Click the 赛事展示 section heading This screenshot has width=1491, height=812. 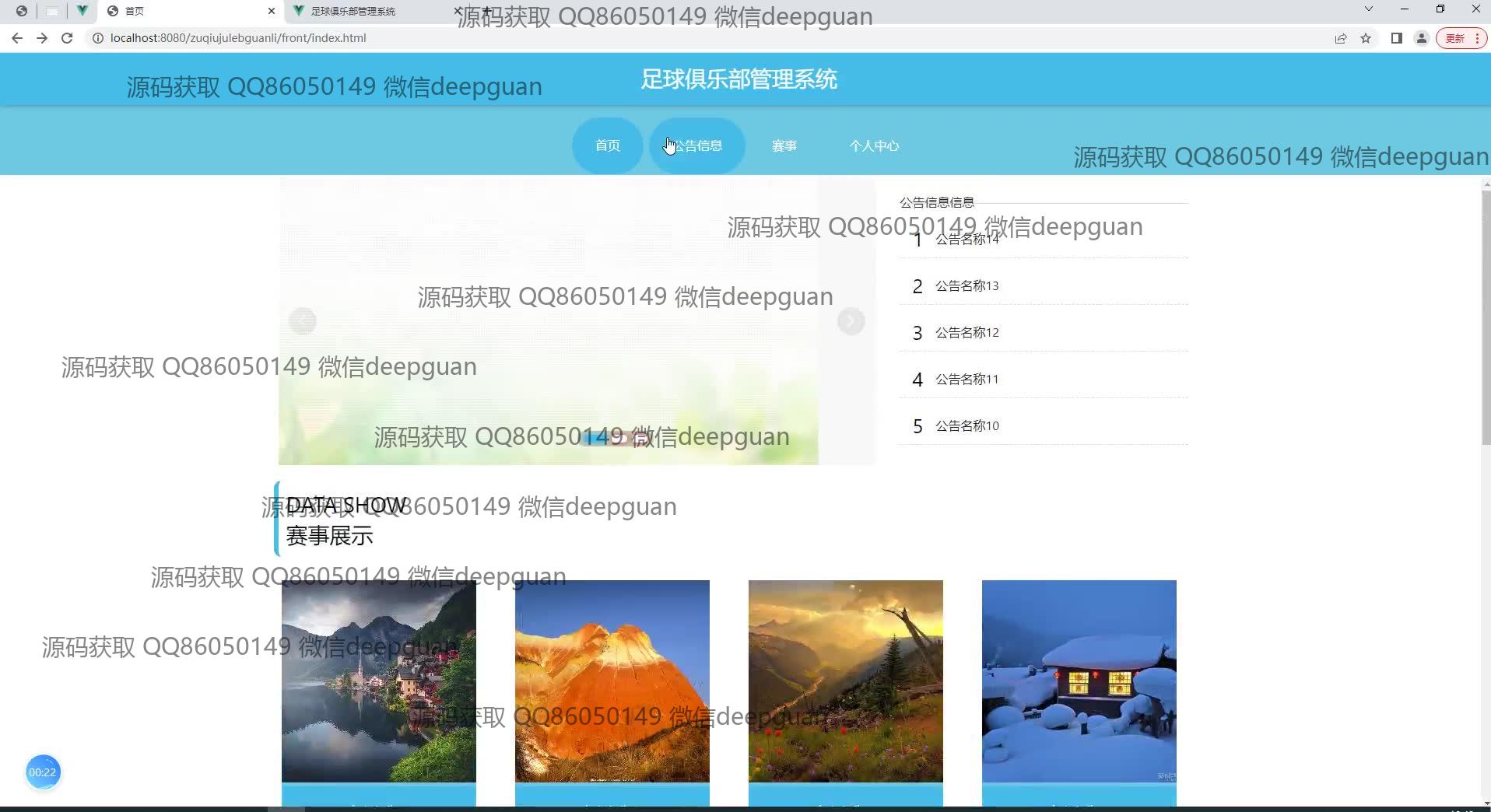pos(330,535)
